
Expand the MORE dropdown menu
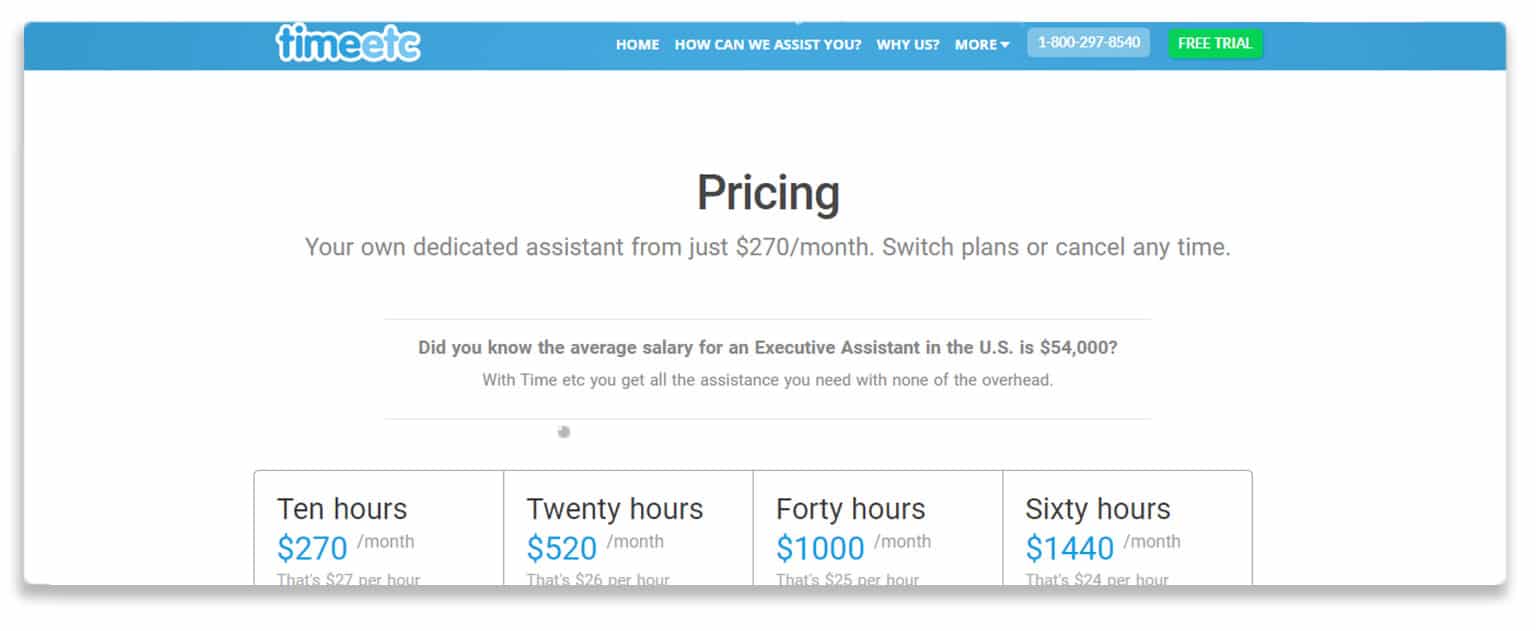point(982,45)
